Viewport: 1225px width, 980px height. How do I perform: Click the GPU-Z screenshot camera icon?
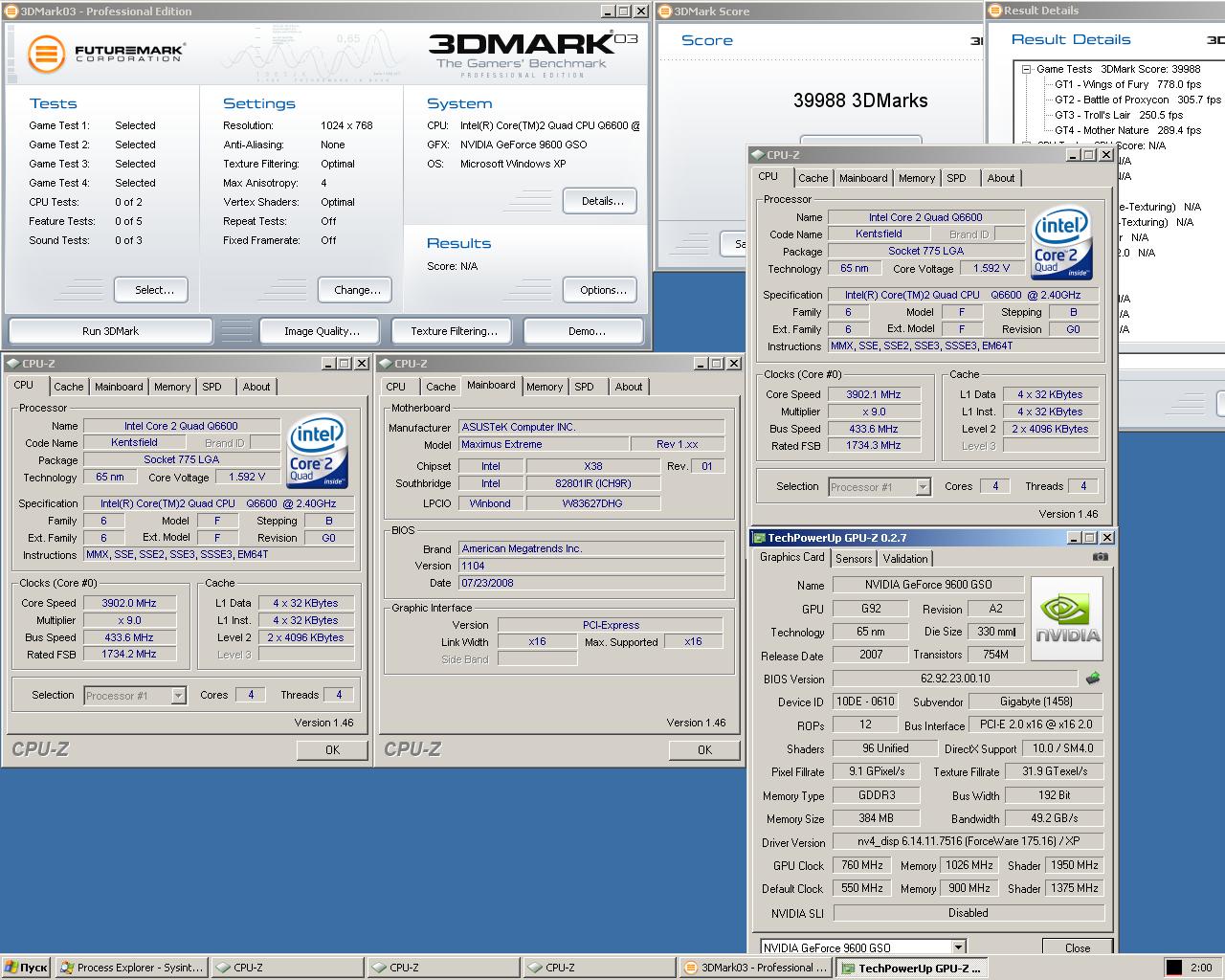pyautogui.click(x=1100, y=557)
